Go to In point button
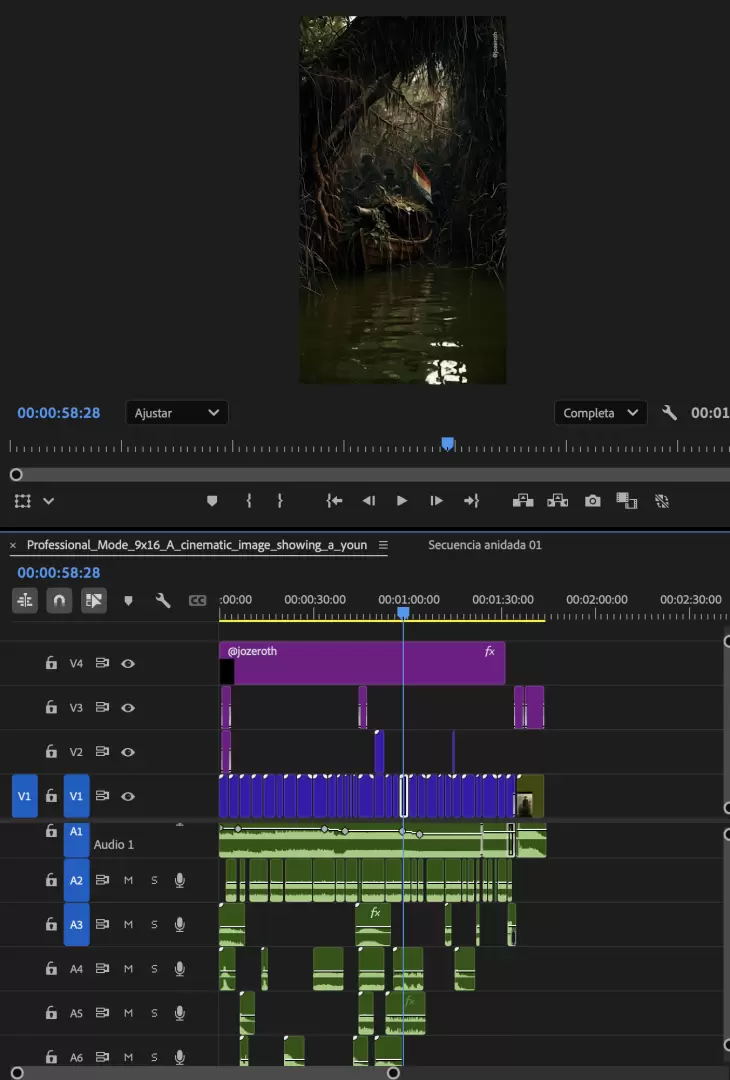This screenshot has width=730, height=1080. (x=334, y=501)
